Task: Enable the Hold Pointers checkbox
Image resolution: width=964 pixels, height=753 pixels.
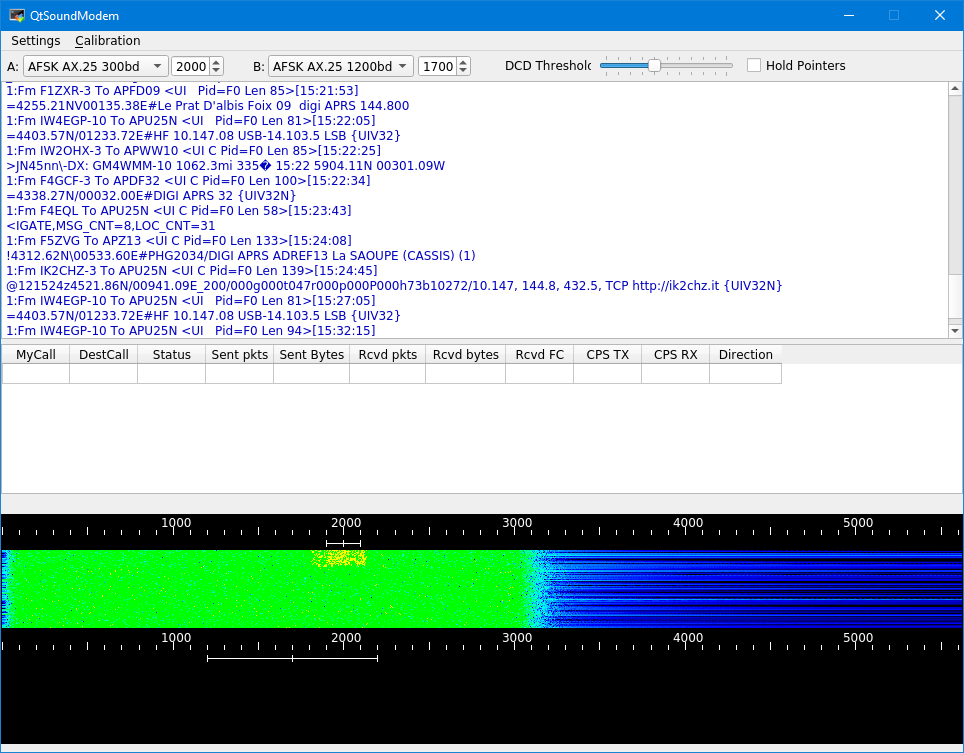Action: coord(754,66)
